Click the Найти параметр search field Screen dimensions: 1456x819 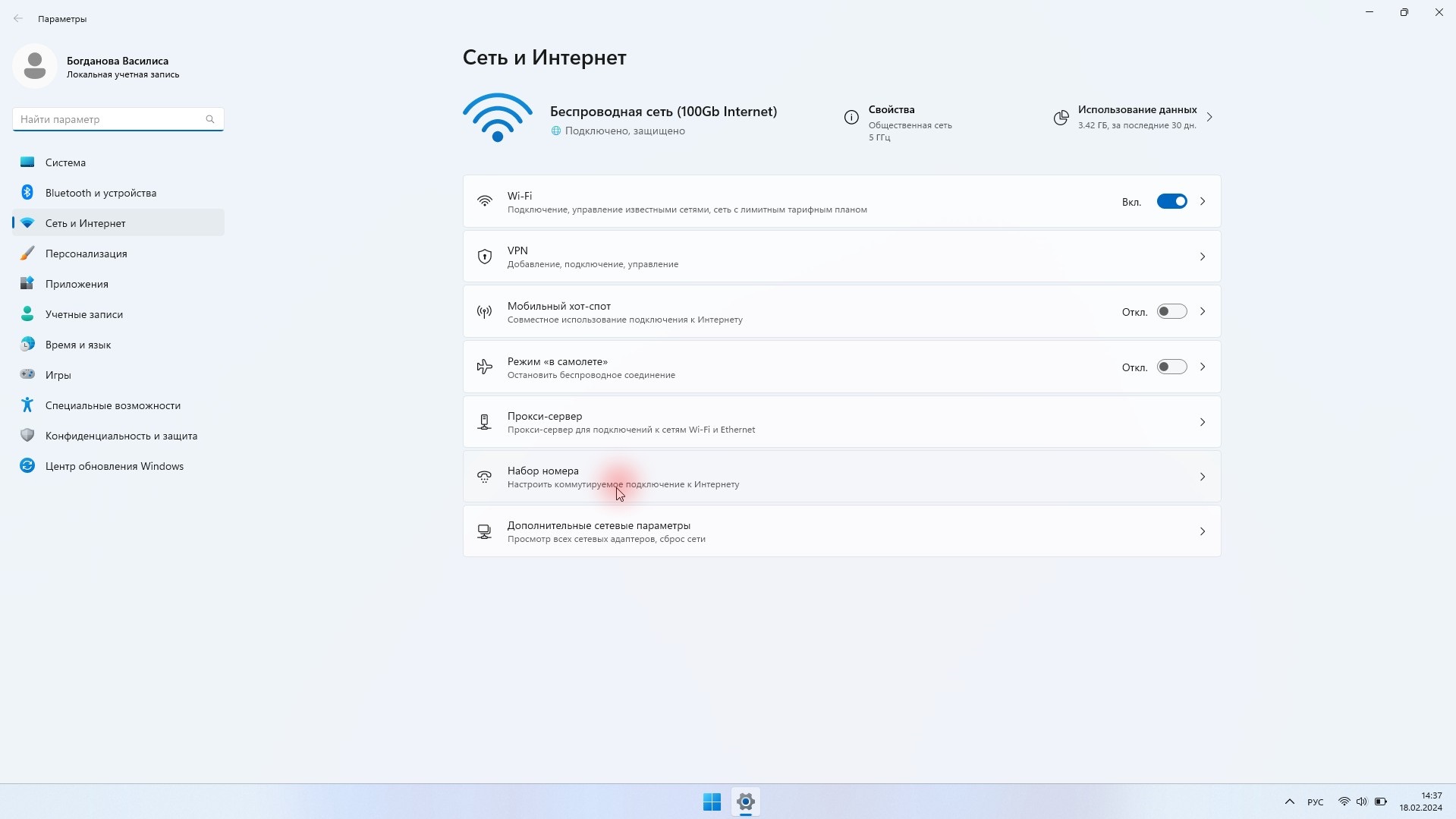coord(110,119)
